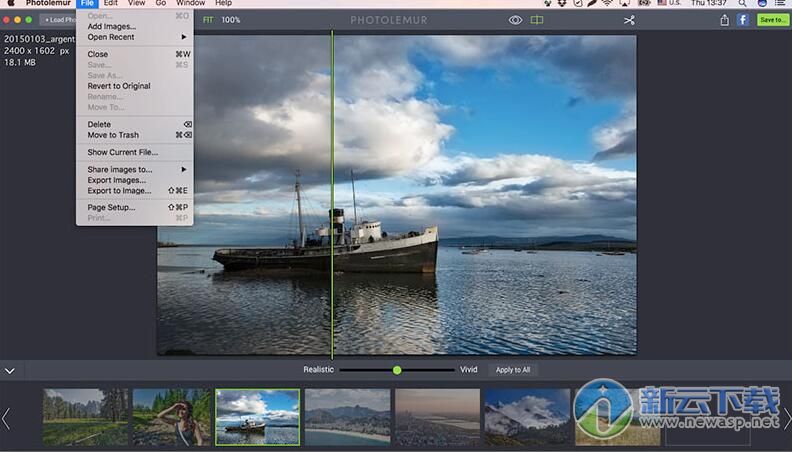The height and width of the screenshot is (452, 792).
Task: Open the File menu
Action: coord(87,3)
